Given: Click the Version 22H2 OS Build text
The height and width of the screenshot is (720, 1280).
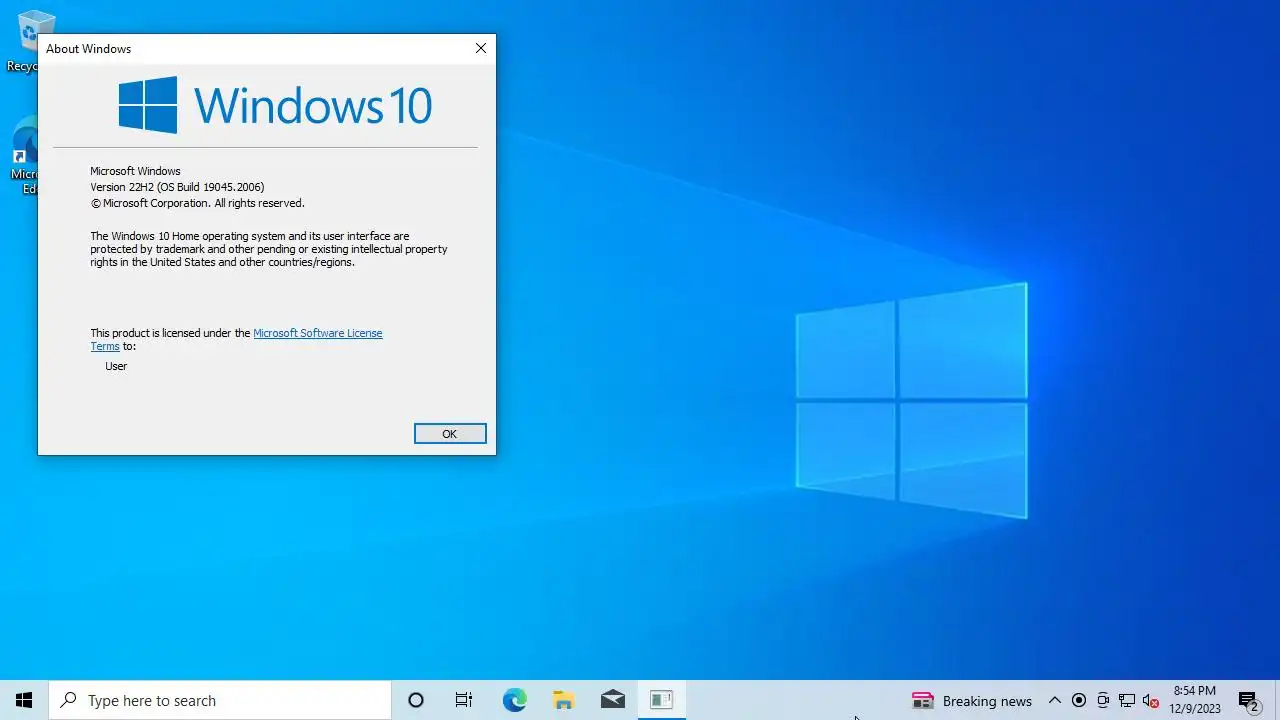Looking at the screenshot, I should 177,187.
